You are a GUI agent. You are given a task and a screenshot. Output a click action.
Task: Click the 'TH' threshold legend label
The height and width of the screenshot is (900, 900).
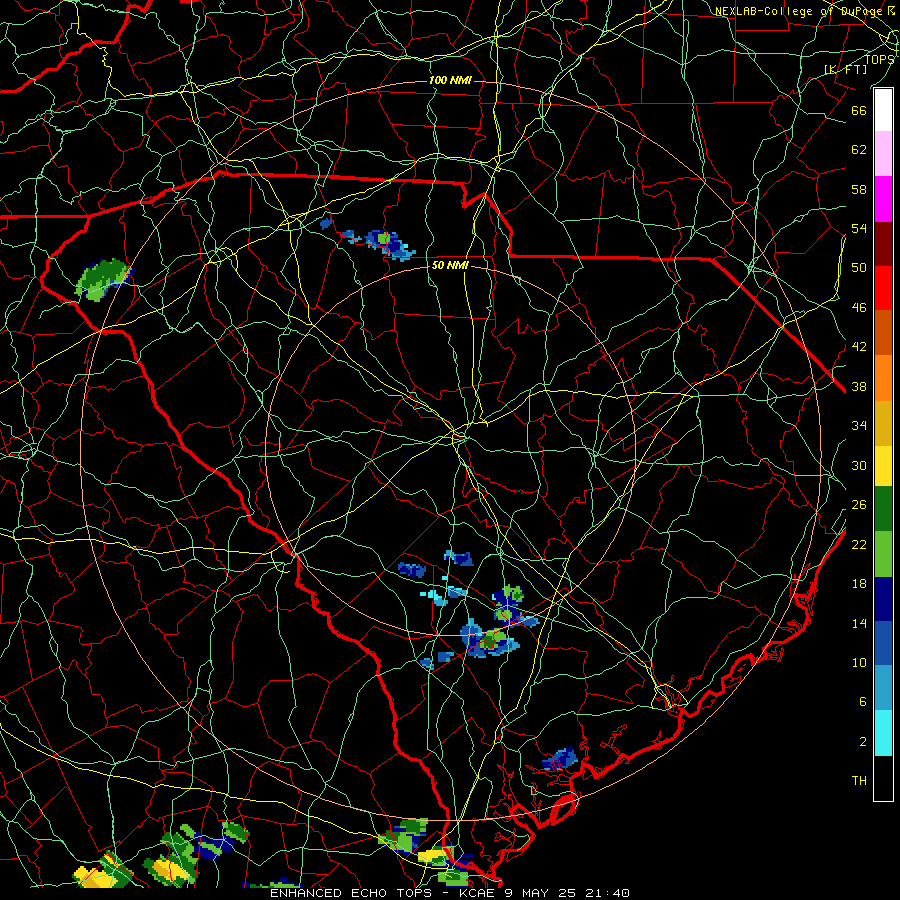pyautogui.click(x=859, y=781)
